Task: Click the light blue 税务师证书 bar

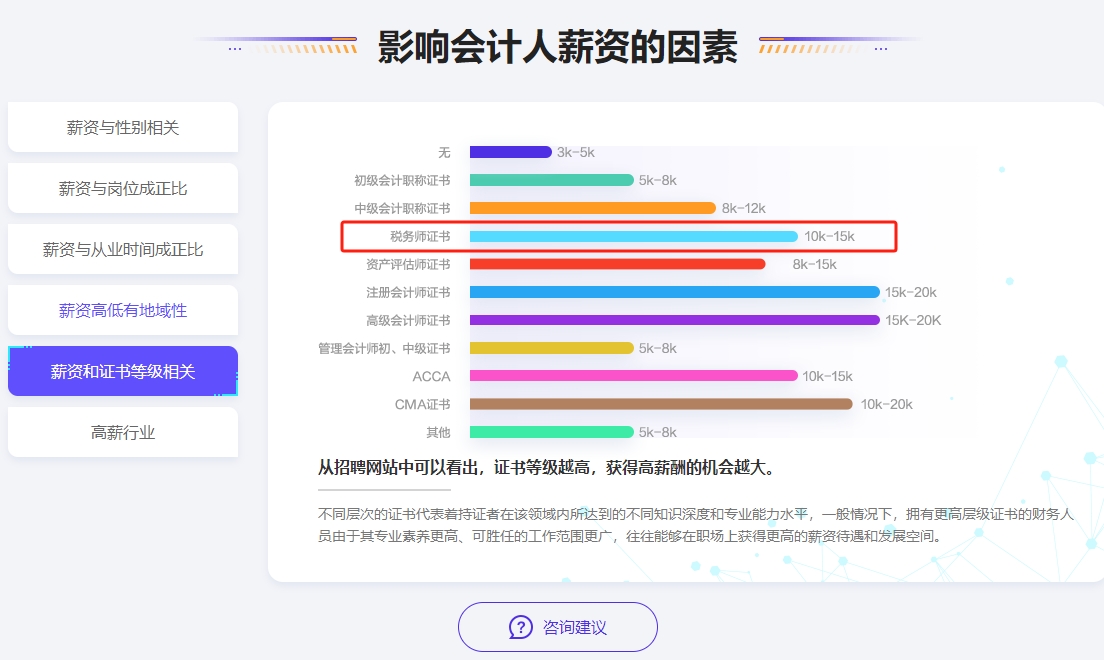Action: point(633,236)
